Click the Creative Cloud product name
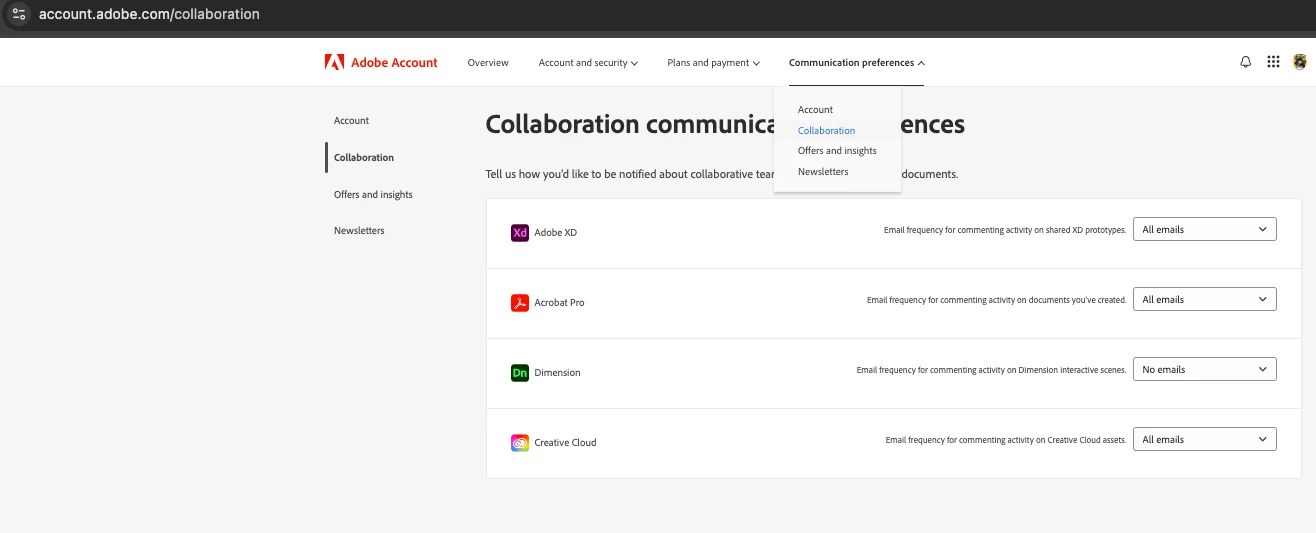 point(565,443)
